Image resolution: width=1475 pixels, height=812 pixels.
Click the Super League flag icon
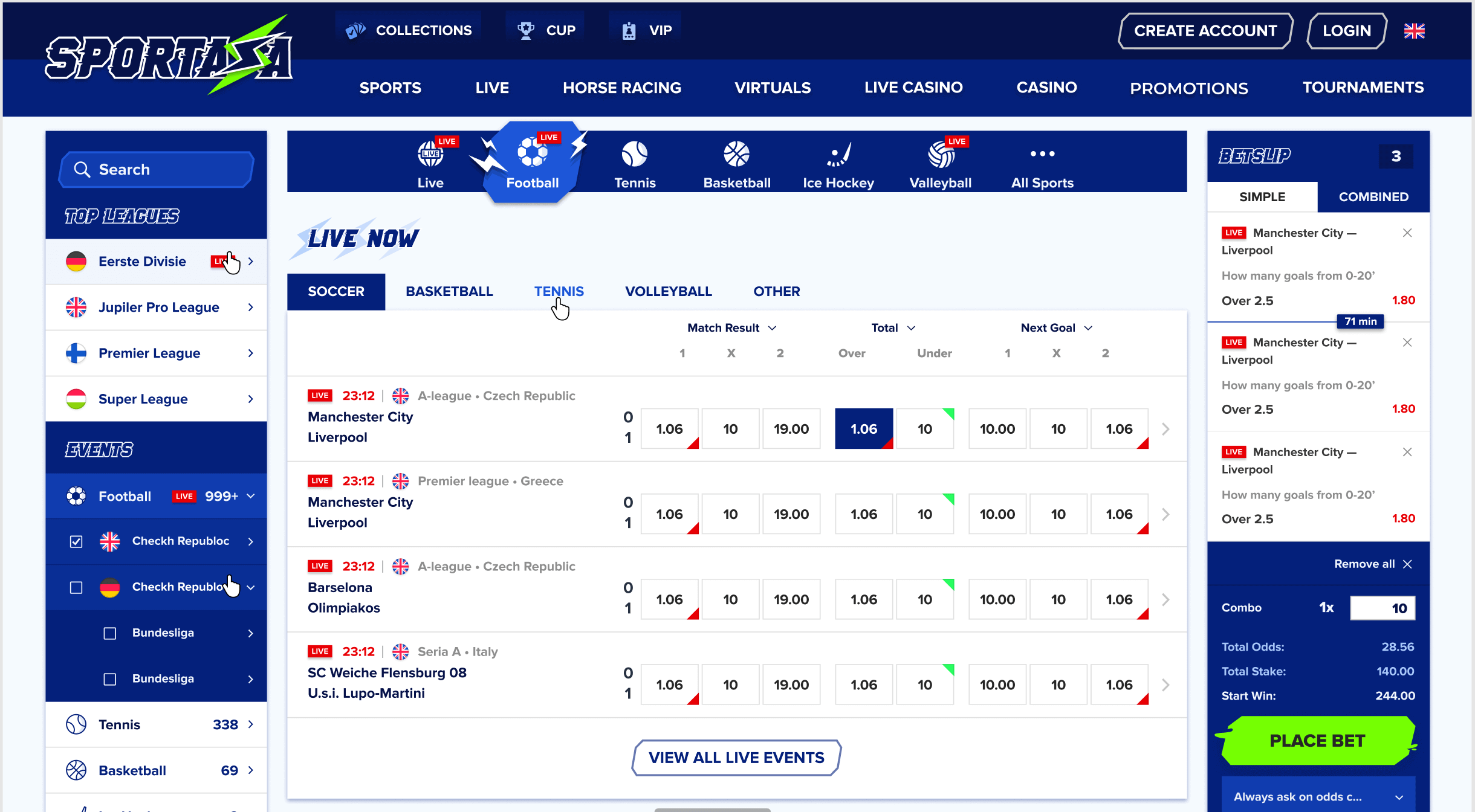tap(76, 399)
